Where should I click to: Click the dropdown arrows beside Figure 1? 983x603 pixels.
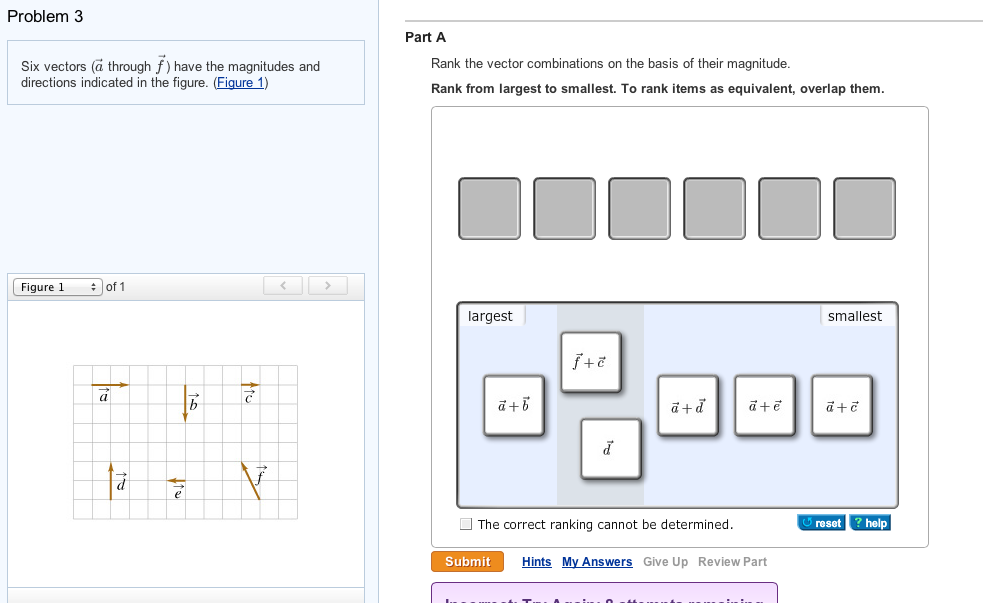(91, 286)
